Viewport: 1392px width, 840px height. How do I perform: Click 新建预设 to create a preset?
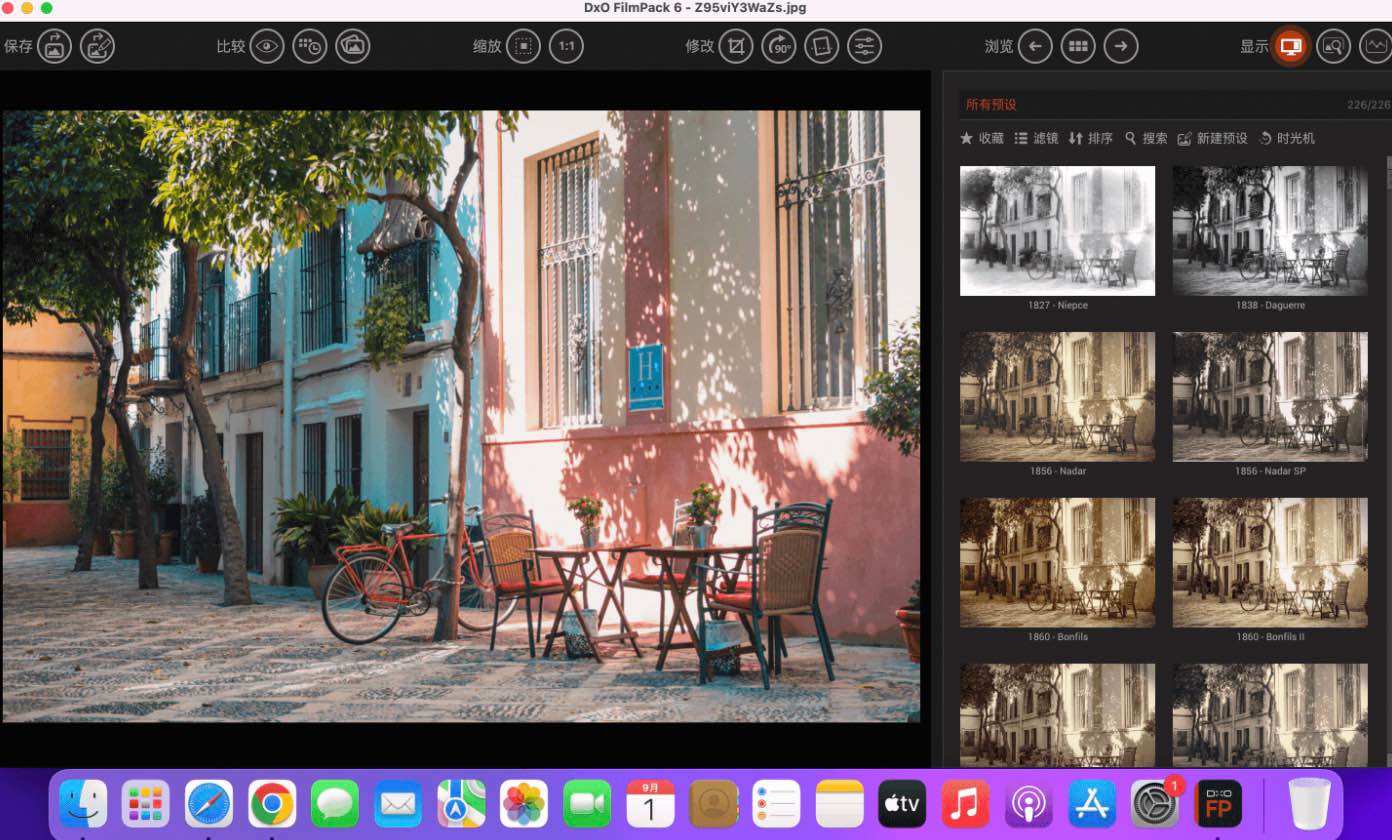point(1212,138)
